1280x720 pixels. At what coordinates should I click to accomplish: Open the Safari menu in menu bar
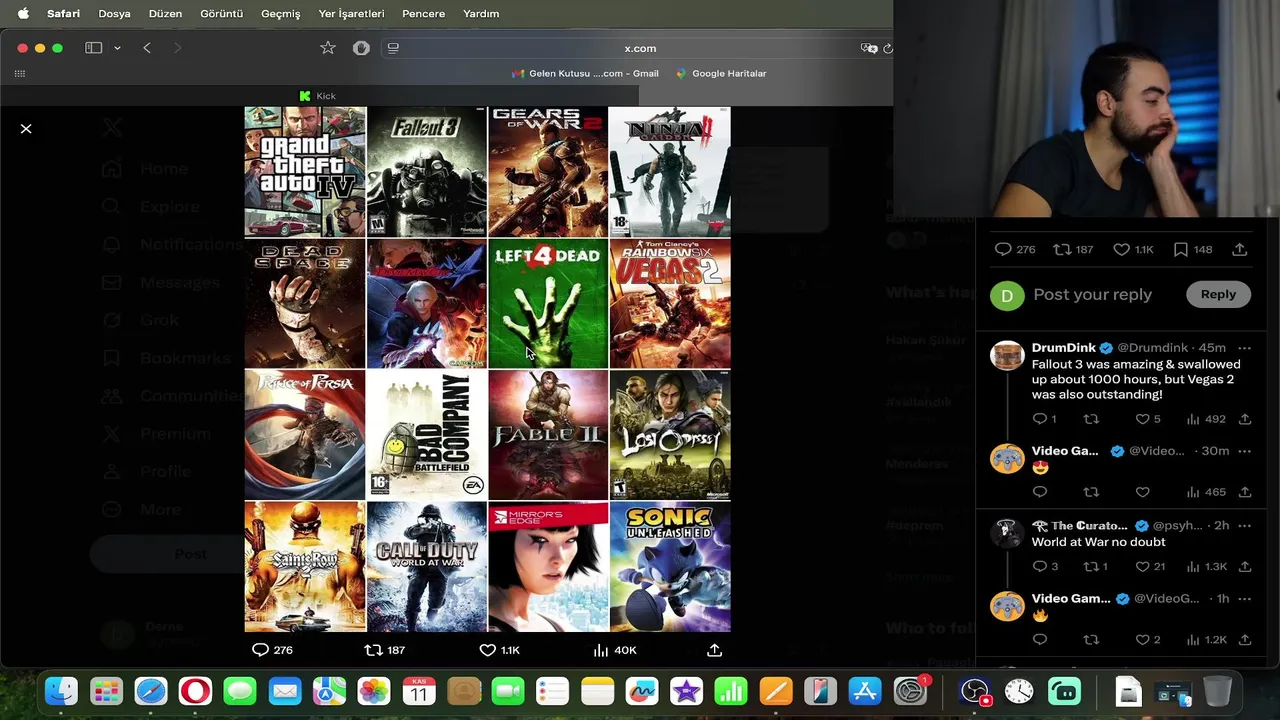coord(63,13)
